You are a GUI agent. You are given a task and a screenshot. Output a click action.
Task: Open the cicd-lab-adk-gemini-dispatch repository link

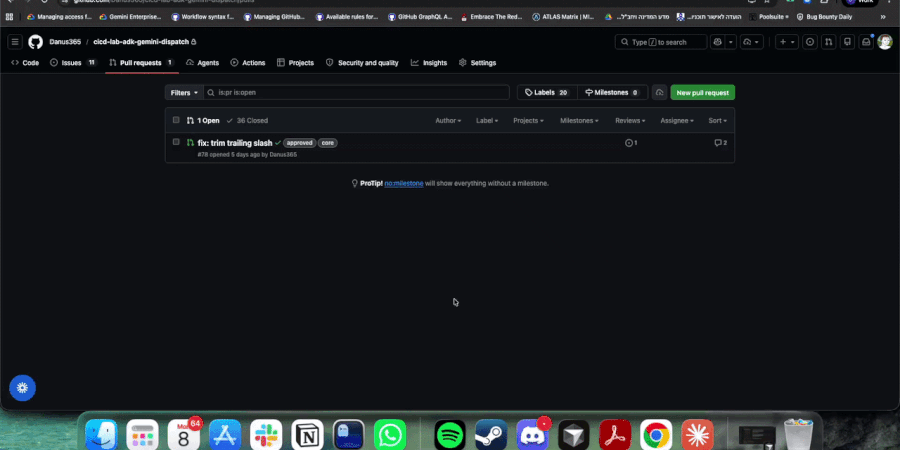(141, 42)
